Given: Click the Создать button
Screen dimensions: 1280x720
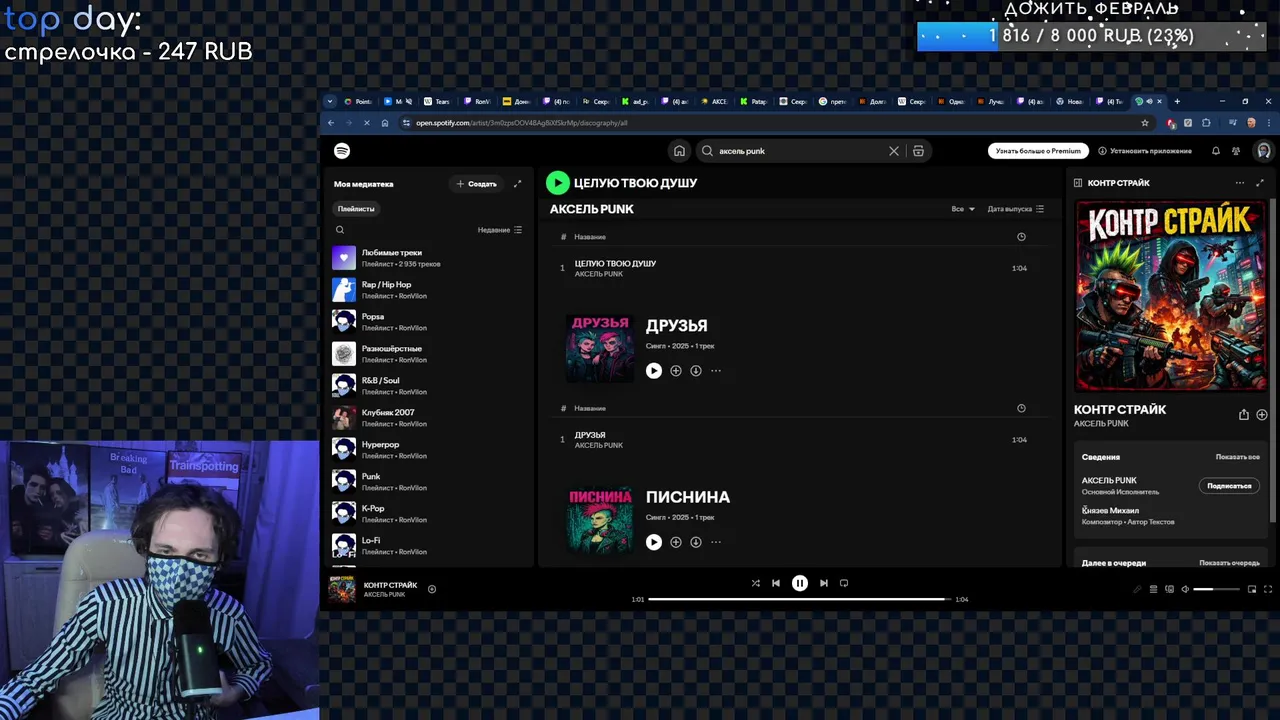Looking at the screenshot, I should (x=476, y=184).
